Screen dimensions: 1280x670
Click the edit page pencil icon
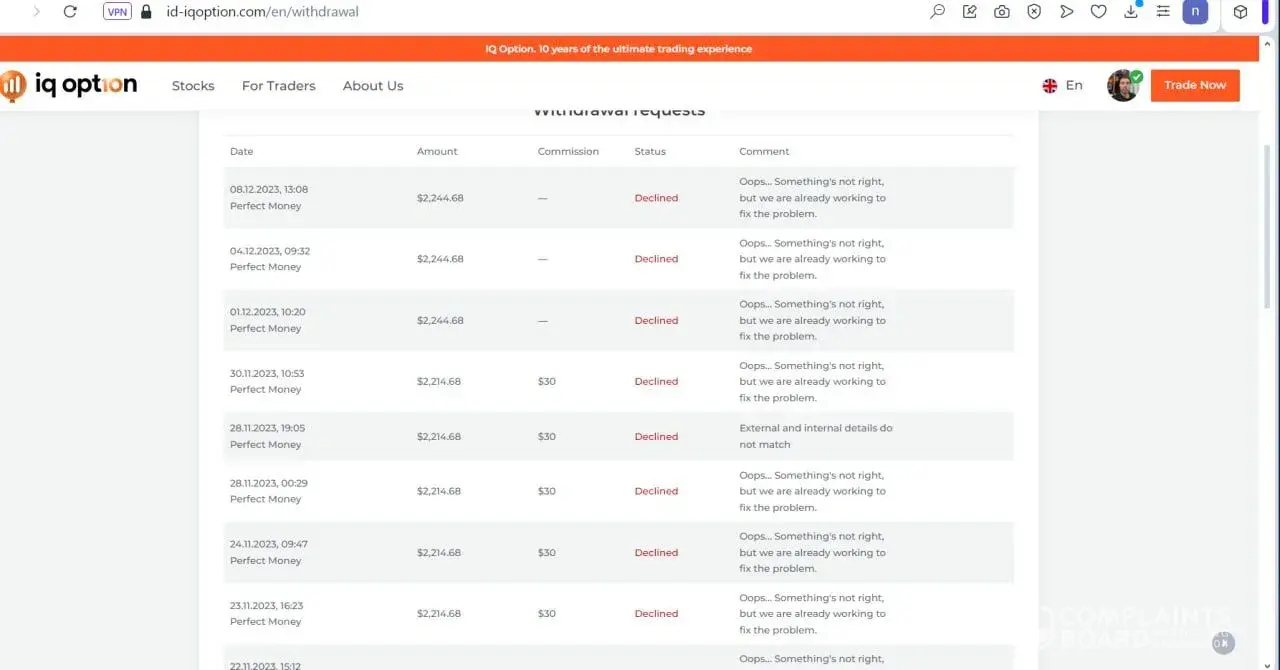point(969,12)
